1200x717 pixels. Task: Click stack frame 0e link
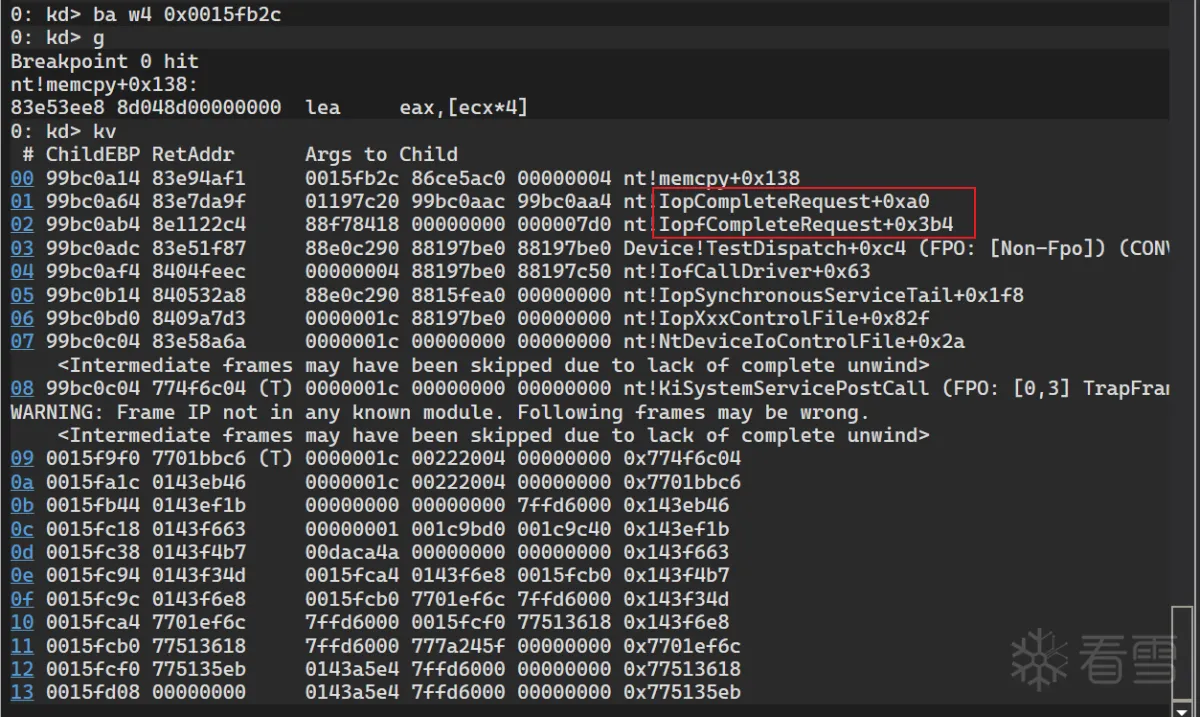pyautogui.click(x=22, y=575)
